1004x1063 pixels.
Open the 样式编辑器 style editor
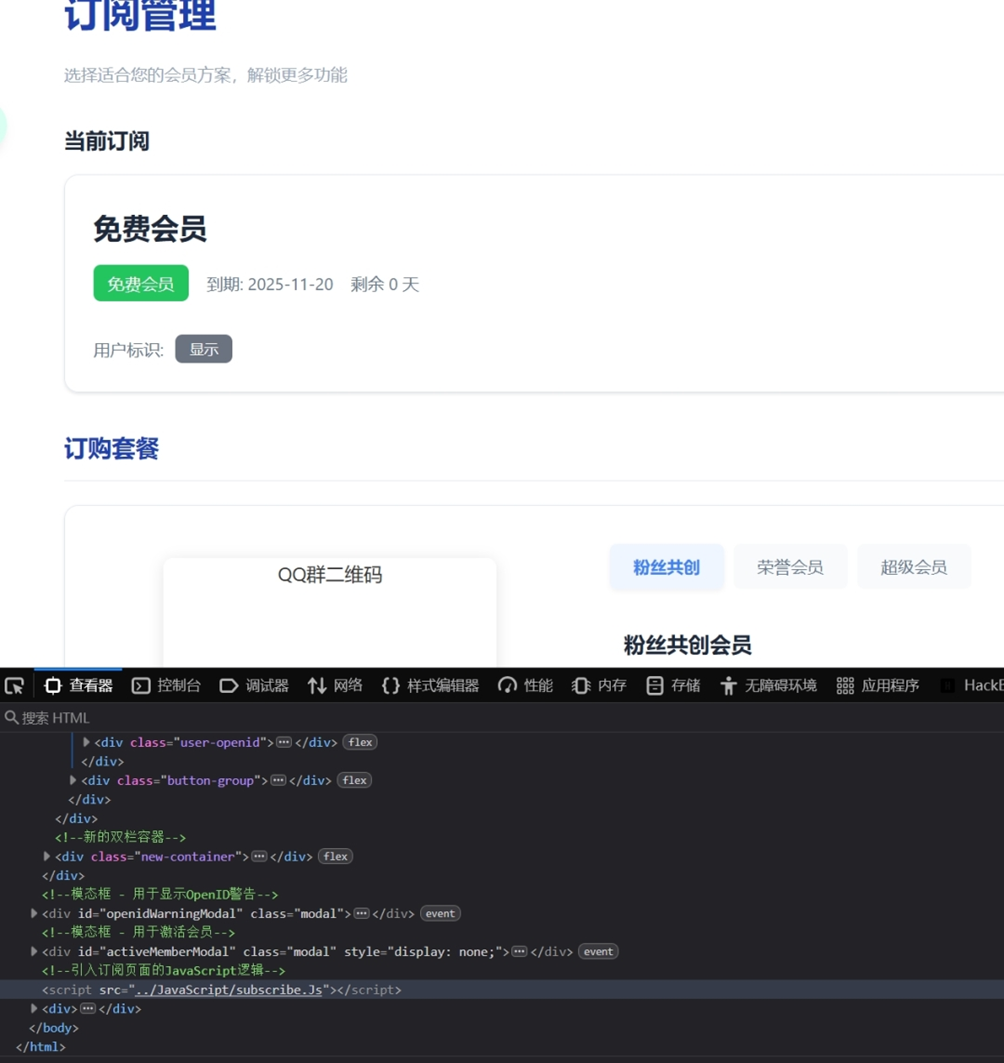click(x=430, y=685)
